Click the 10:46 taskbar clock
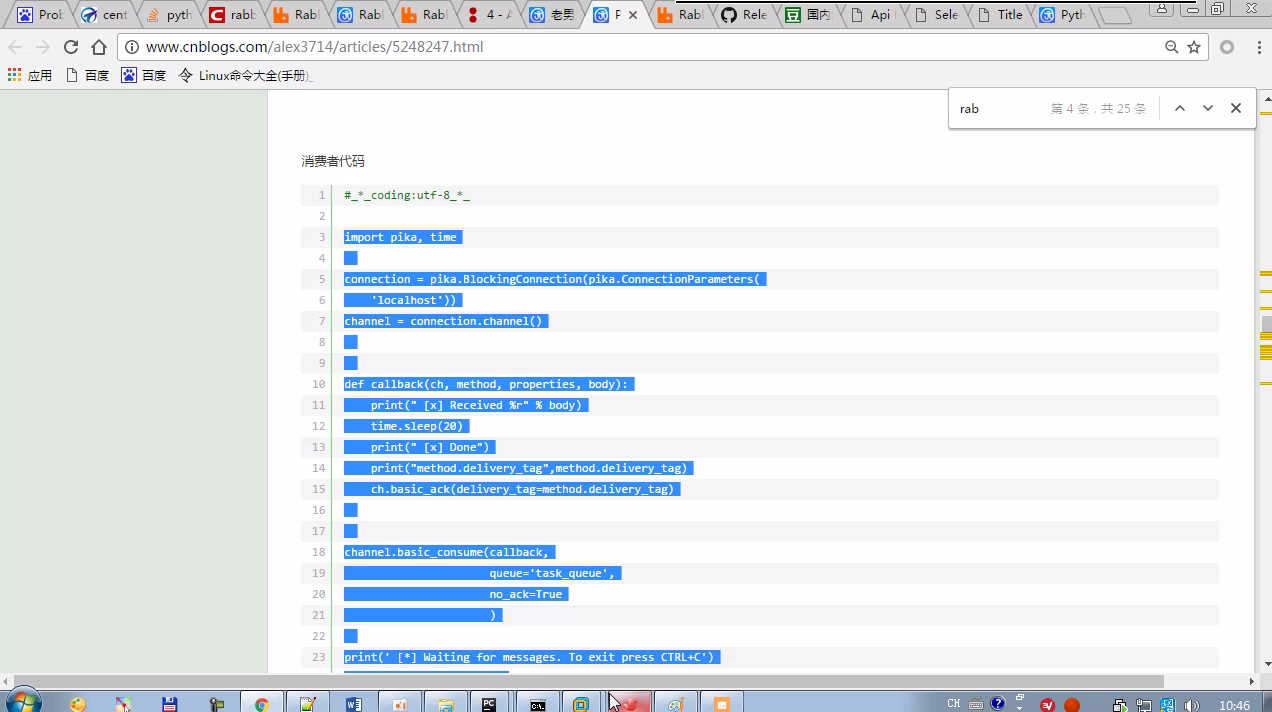This screenshot has height=712, width=1272. tap(1234, 705)
